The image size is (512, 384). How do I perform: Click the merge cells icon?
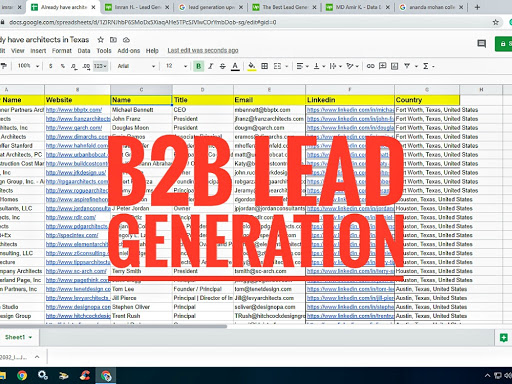point(277,66)
